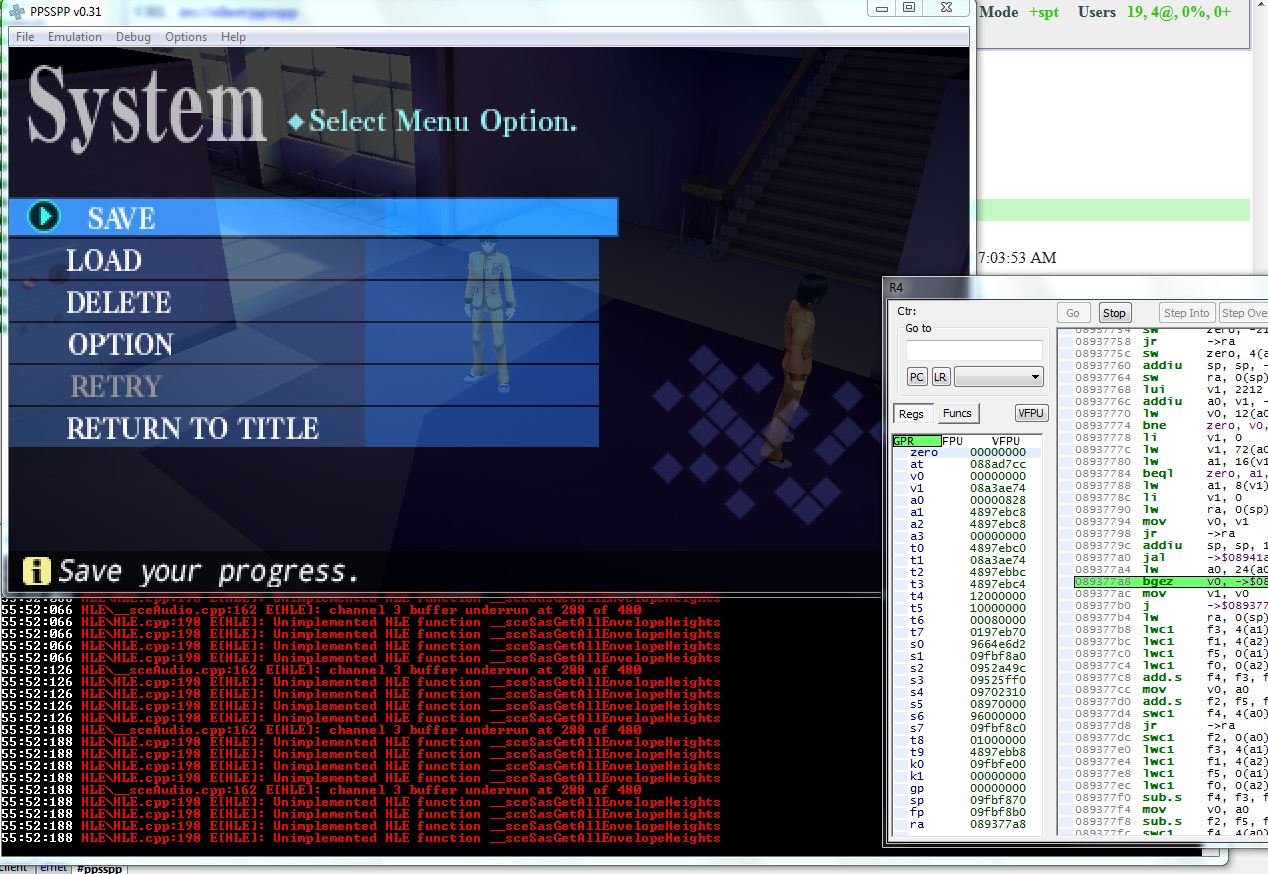Open the Options menu

186,37
